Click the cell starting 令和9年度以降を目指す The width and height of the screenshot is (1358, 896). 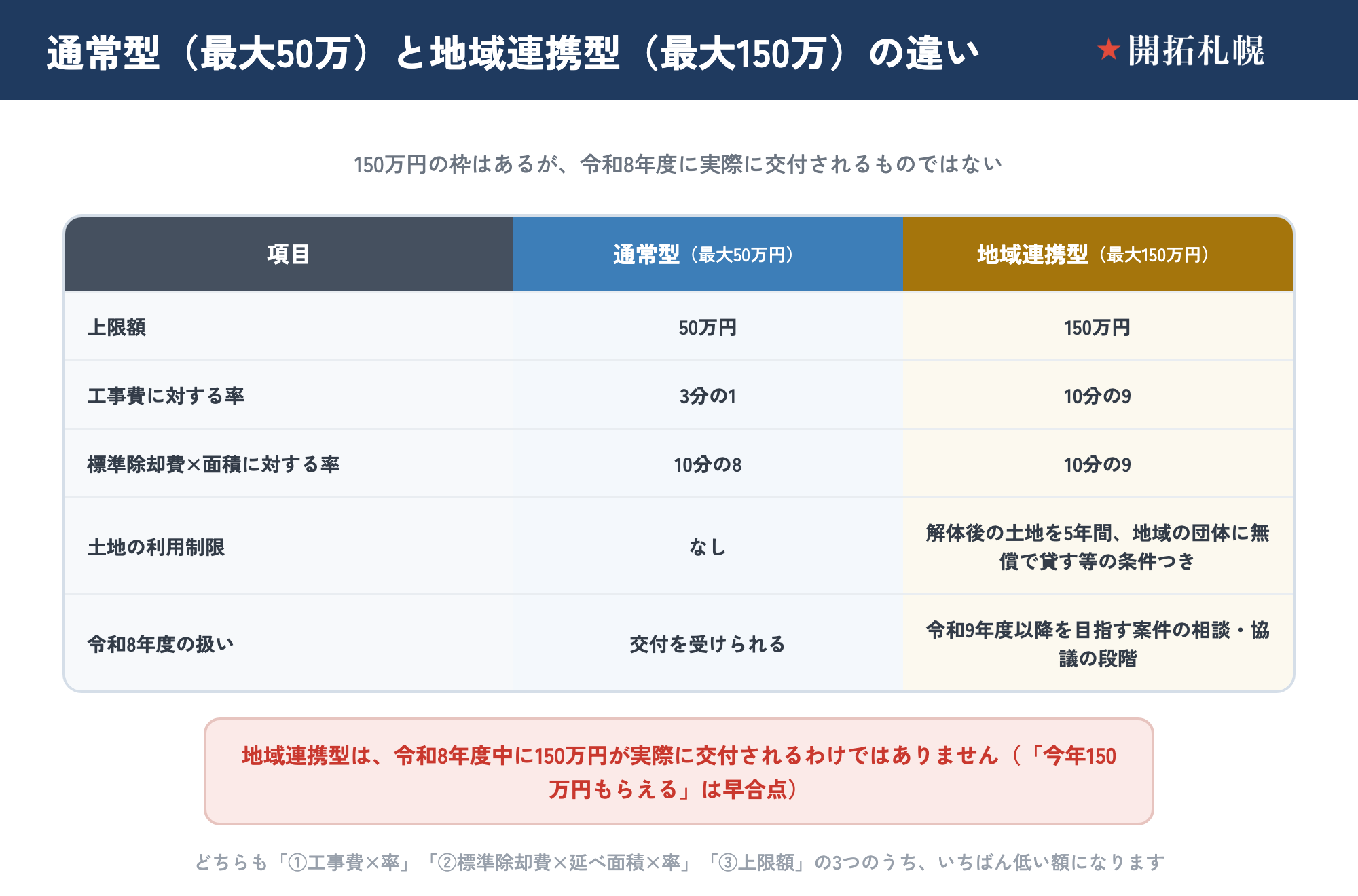1098,644
